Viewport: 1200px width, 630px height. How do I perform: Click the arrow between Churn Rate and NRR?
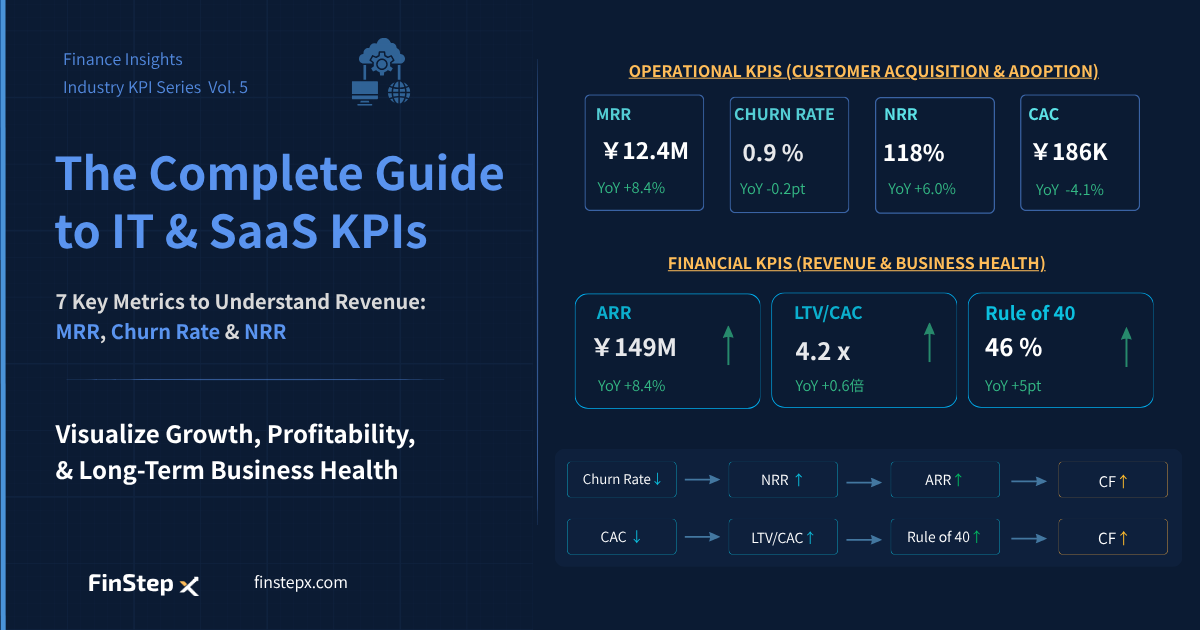click(x=703, y=480)
